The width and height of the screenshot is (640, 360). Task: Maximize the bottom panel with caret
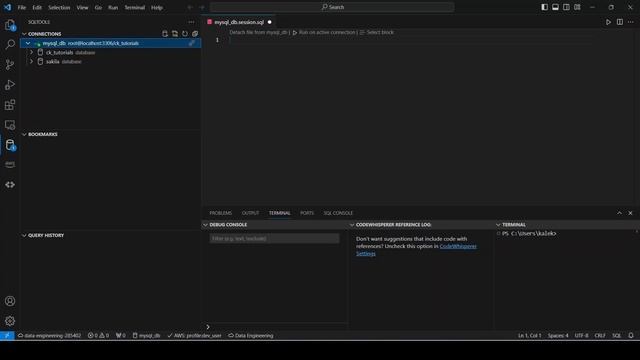click(619, 213)
